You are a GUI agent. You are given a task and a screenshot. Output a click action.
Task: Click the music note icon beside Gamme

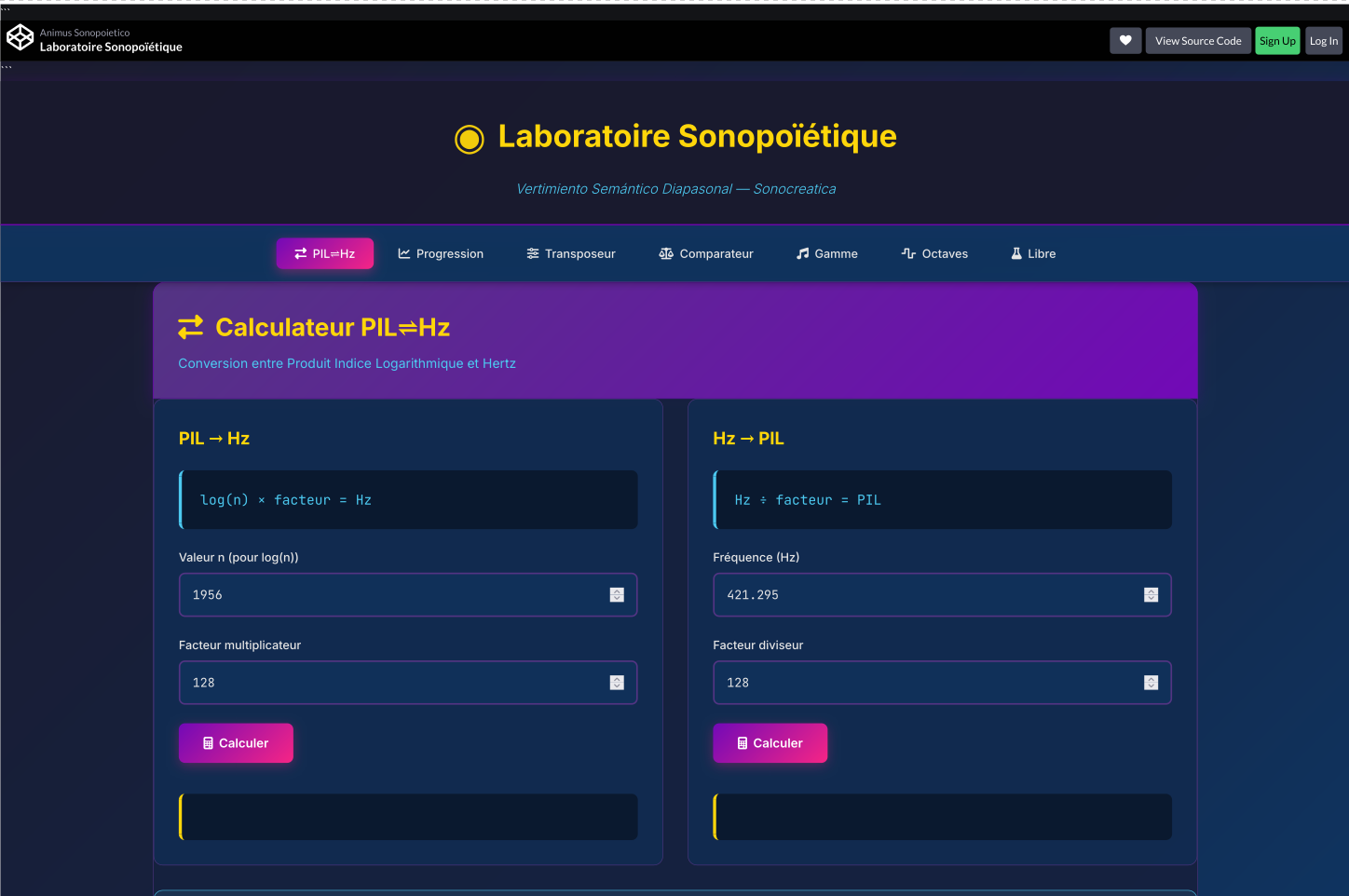[802, 253]
